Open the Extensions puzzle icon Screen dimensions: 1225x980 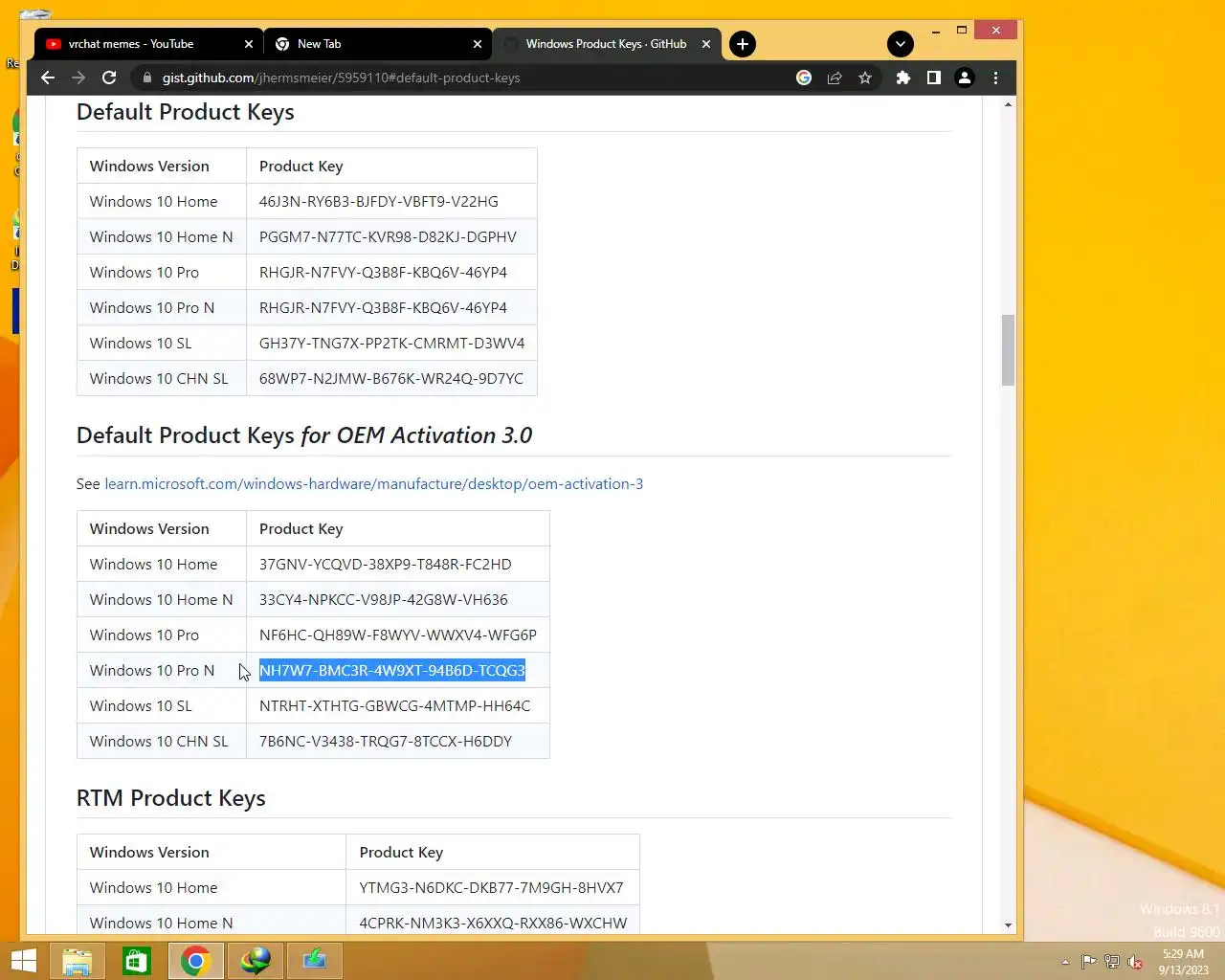pos(902,78)
